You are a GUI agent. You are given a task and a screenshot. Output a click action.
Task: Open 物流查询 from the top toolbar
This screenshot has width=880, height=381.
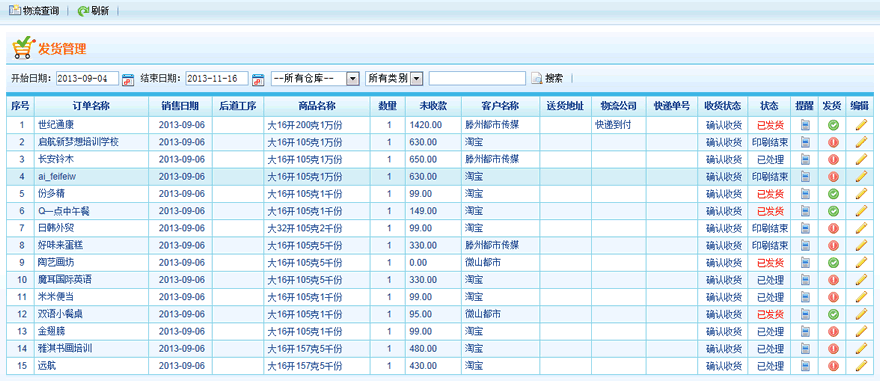tap(34, 11)
